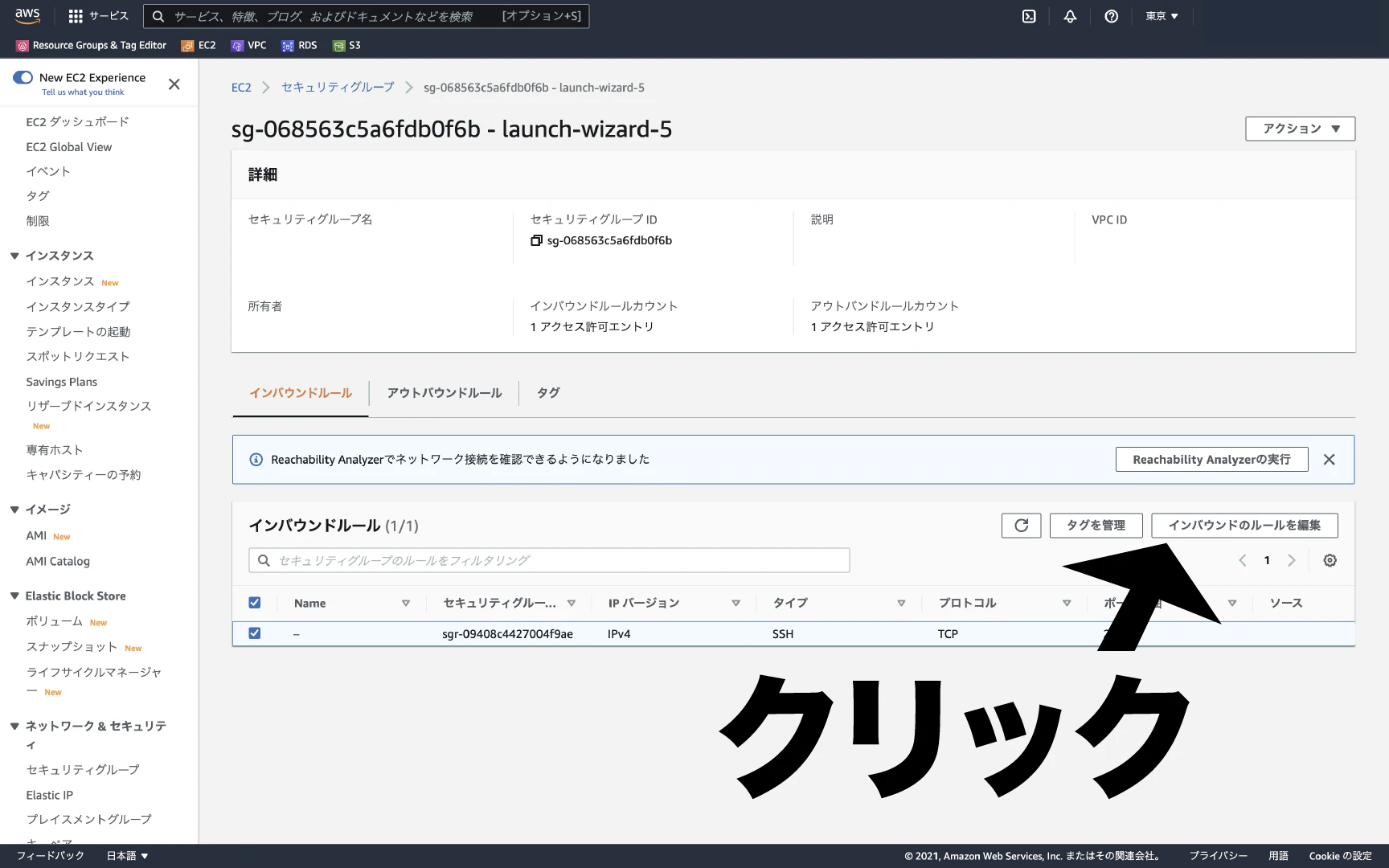
Task: Dismiss the Reachability Analyzer banner
Action: tap(1329, 460)
